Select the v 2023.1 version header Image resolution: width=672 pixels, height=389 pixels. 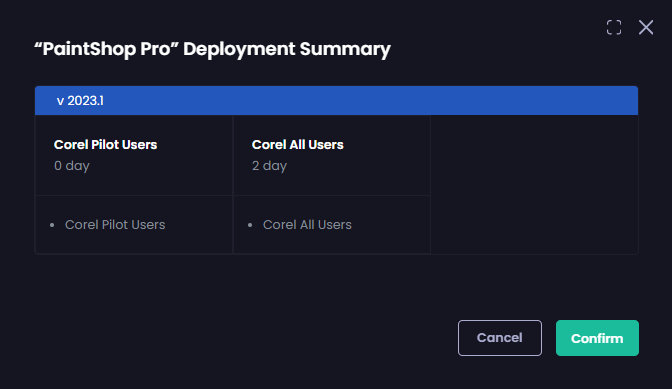336,101
